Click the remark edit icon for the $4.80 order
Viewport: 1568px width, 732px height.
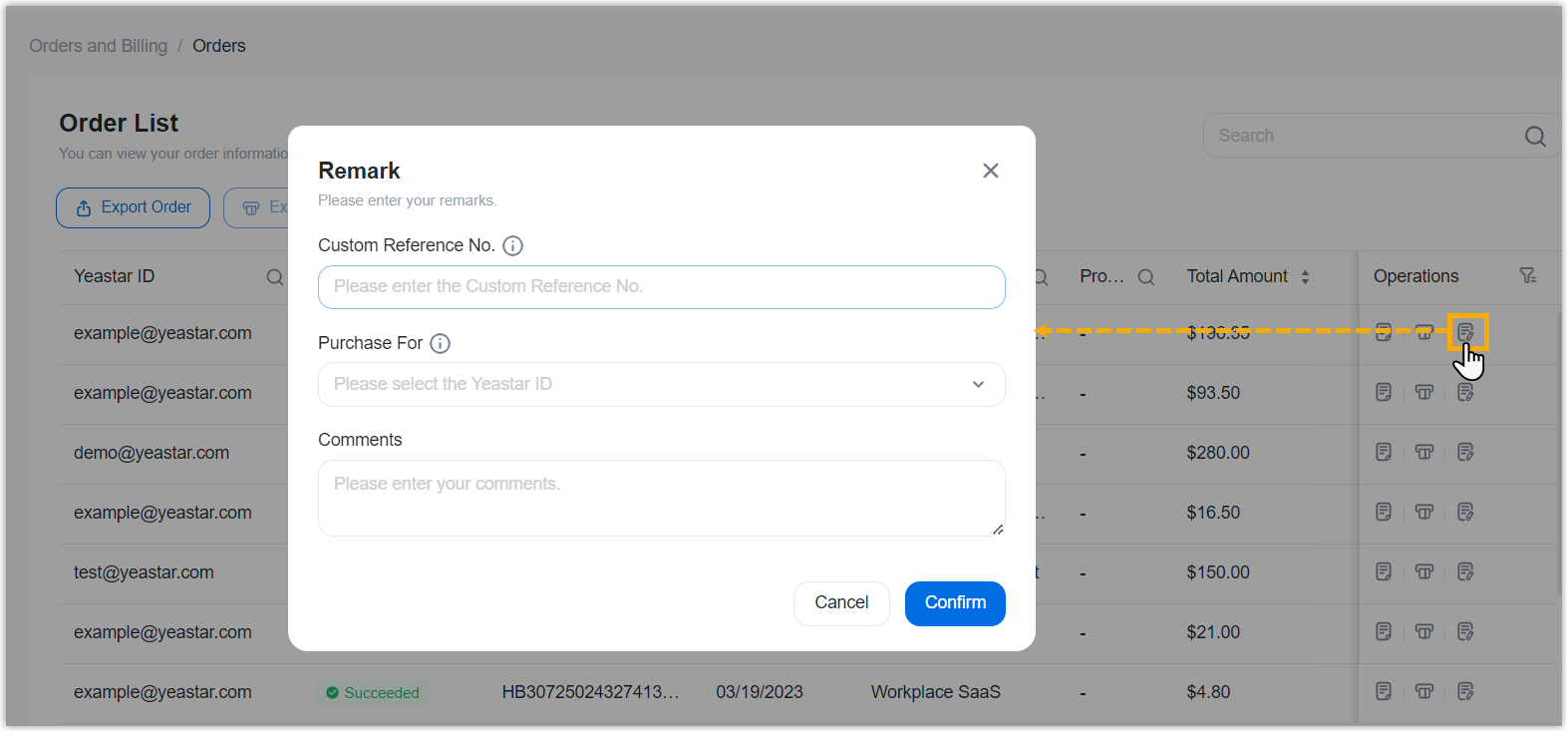point(1465,692)
